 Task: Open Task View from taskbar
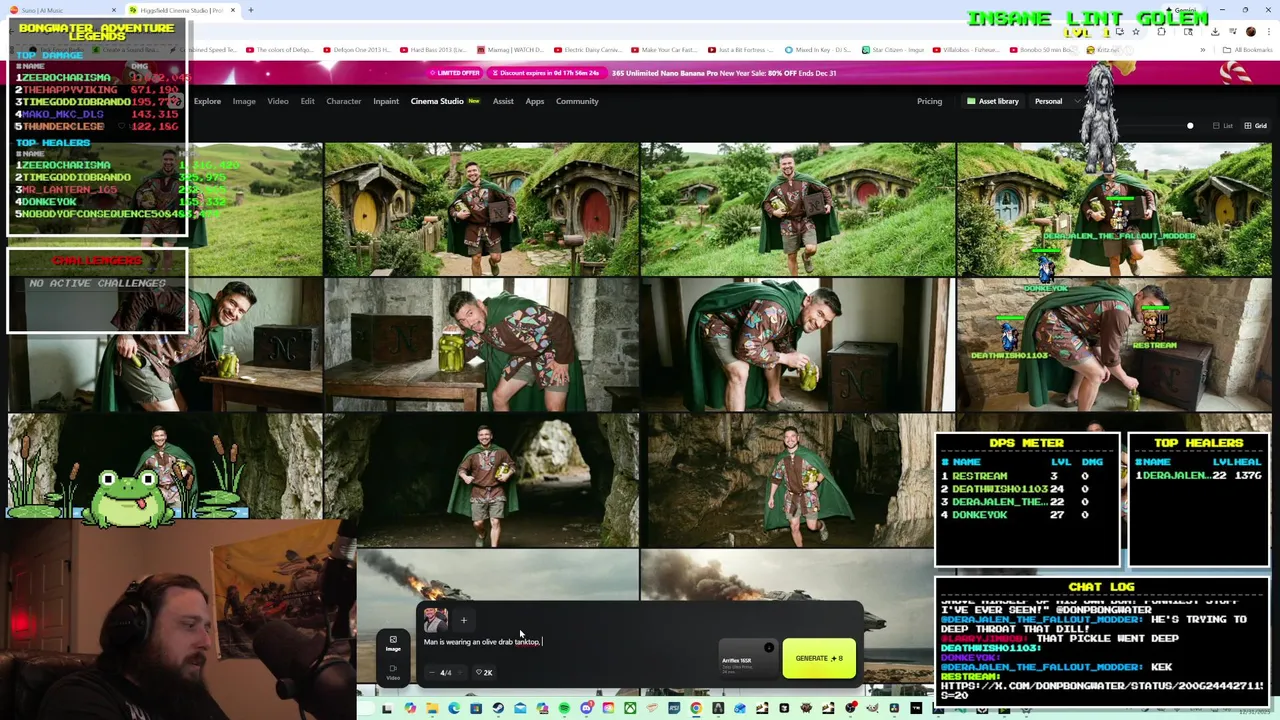tap(387, 708)
